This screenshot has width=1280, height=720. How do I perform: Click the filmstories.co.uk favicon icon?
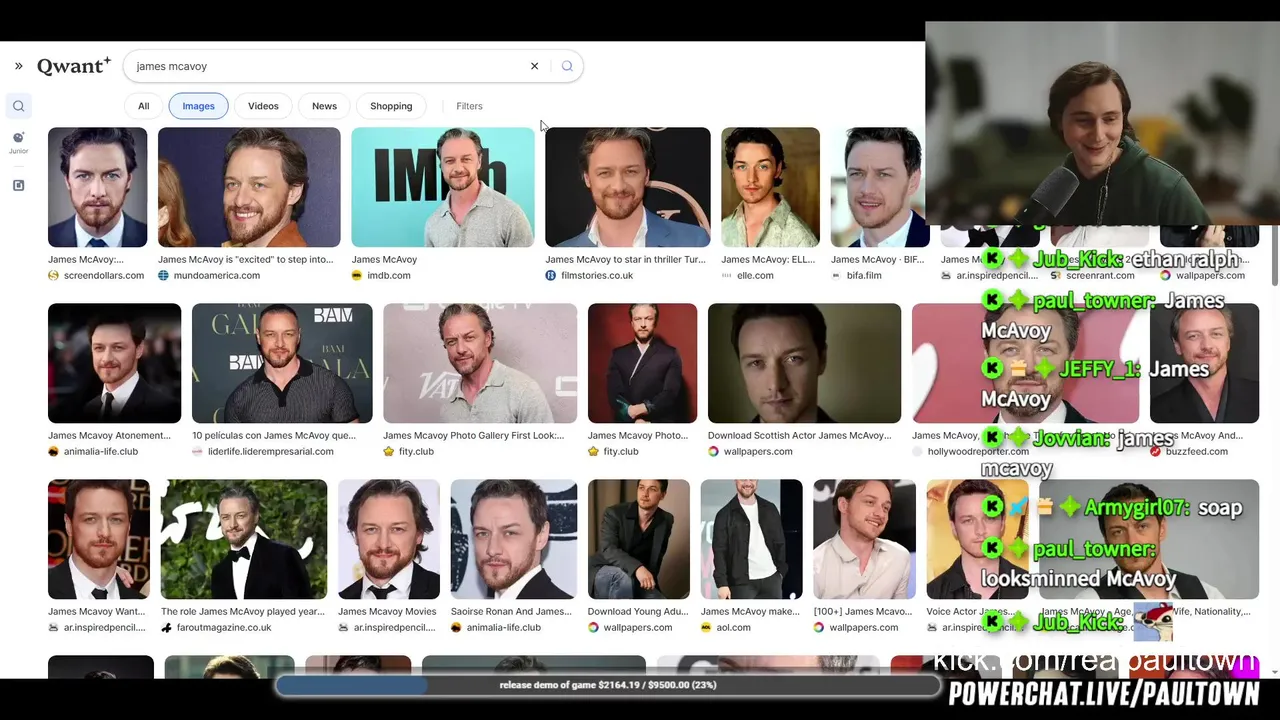point(551,276)
